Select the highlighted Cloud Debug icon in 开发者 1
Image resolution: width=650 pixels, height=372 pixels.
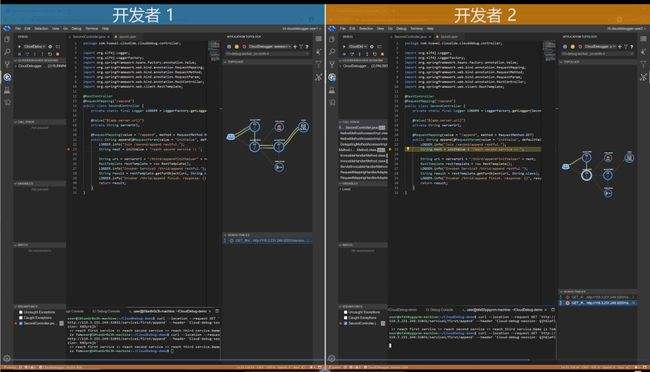[7, 77]
